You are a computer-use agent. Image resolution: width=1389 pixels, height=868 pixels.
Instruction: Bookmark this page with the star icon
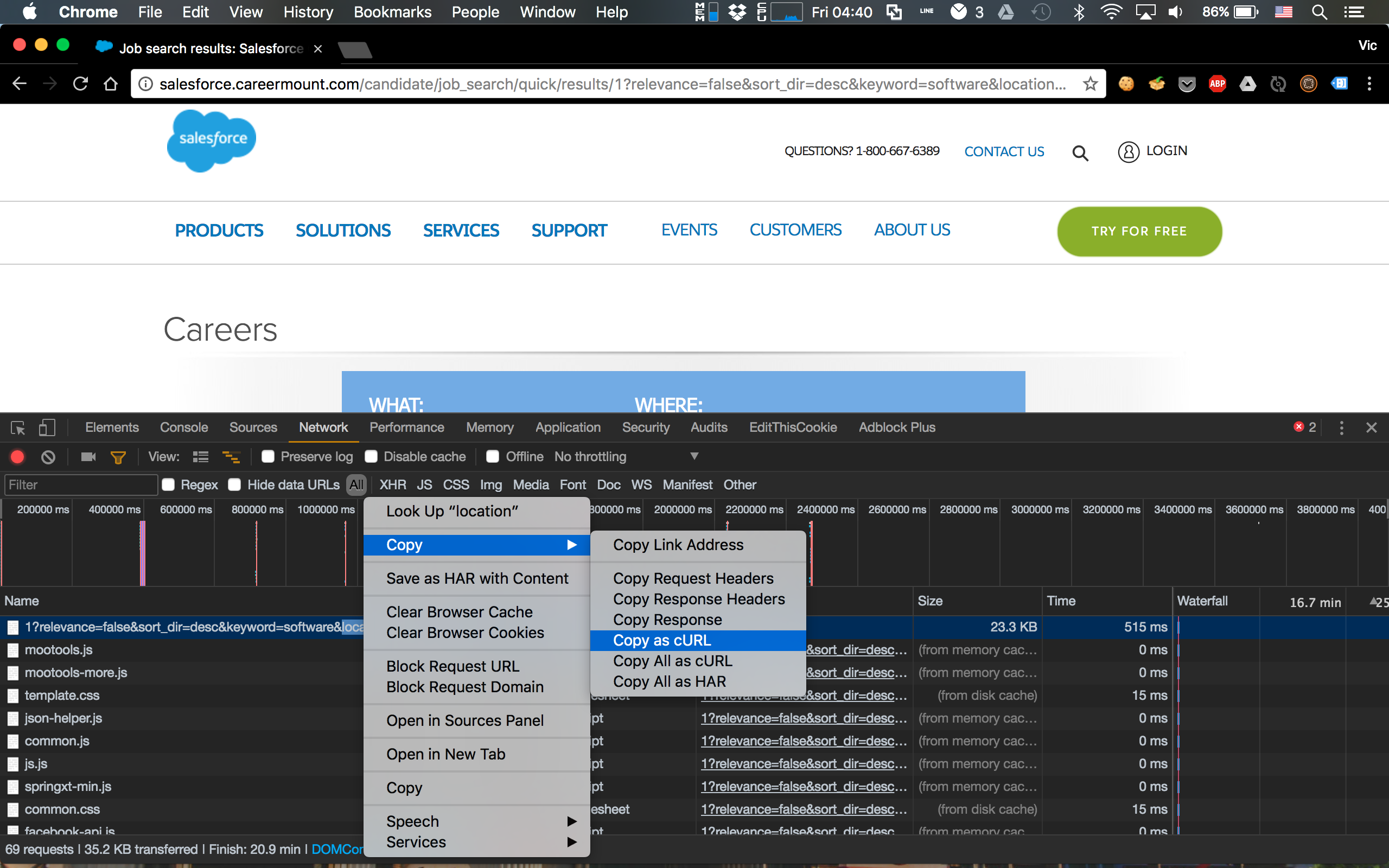(x=1090, y=84)
